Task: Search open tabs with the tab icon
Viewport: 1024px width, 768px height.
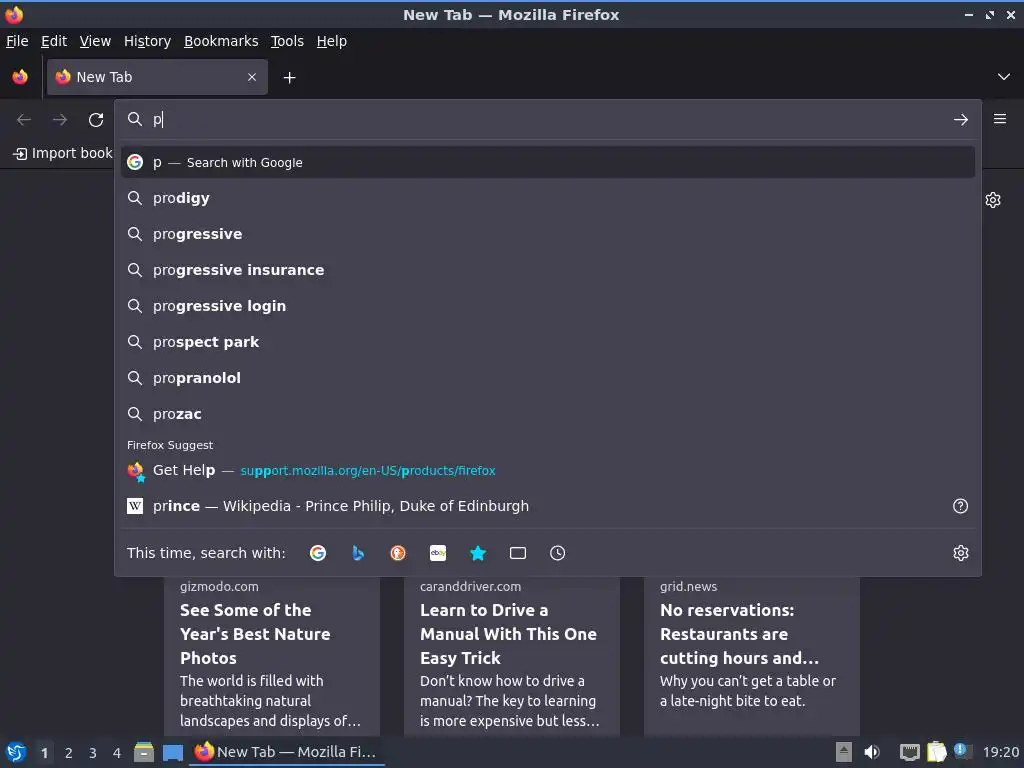Action: 518,553
